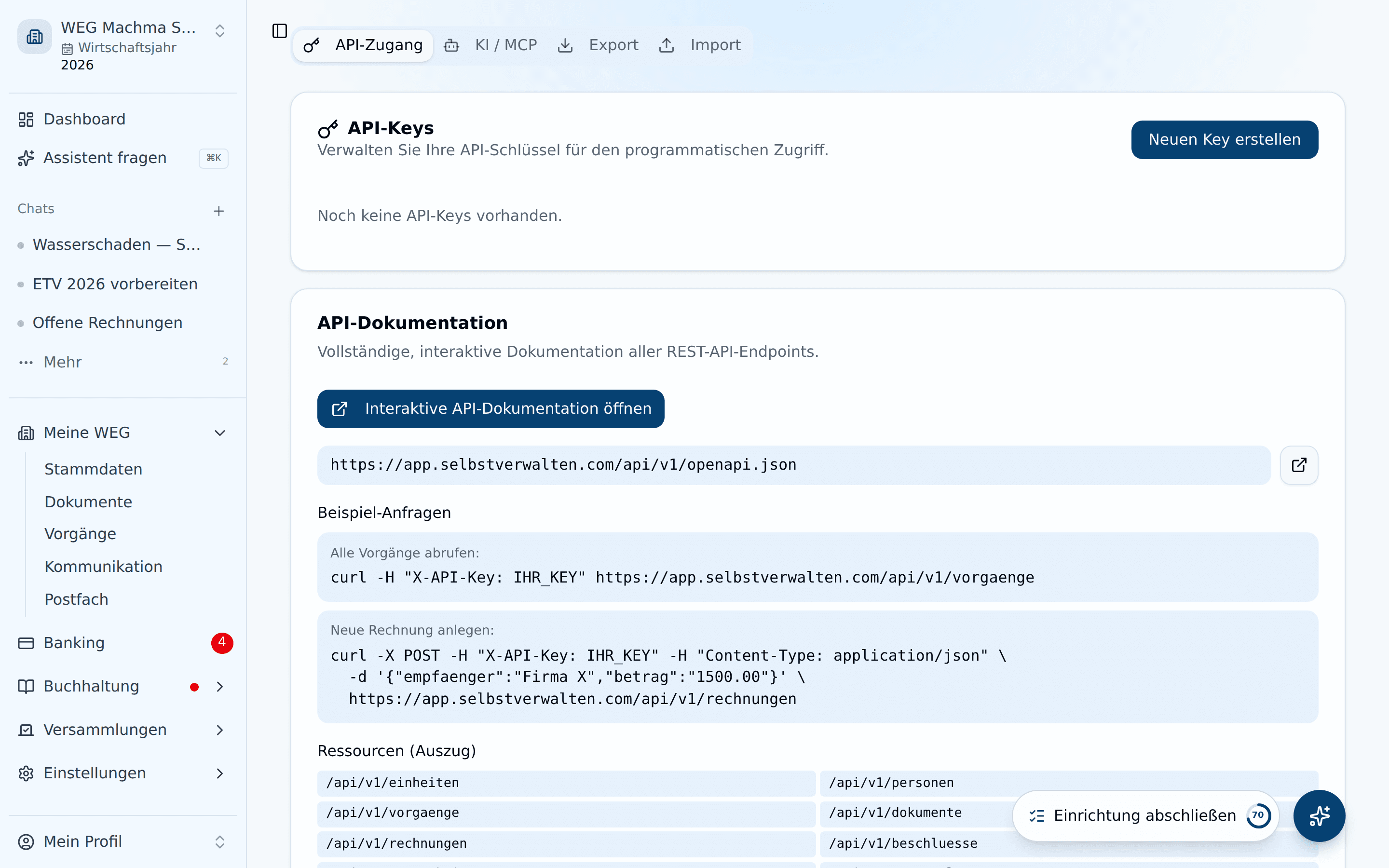Switch to the Import tab
The width and height of the screenshot is (1389, 868).
(700, 45)
